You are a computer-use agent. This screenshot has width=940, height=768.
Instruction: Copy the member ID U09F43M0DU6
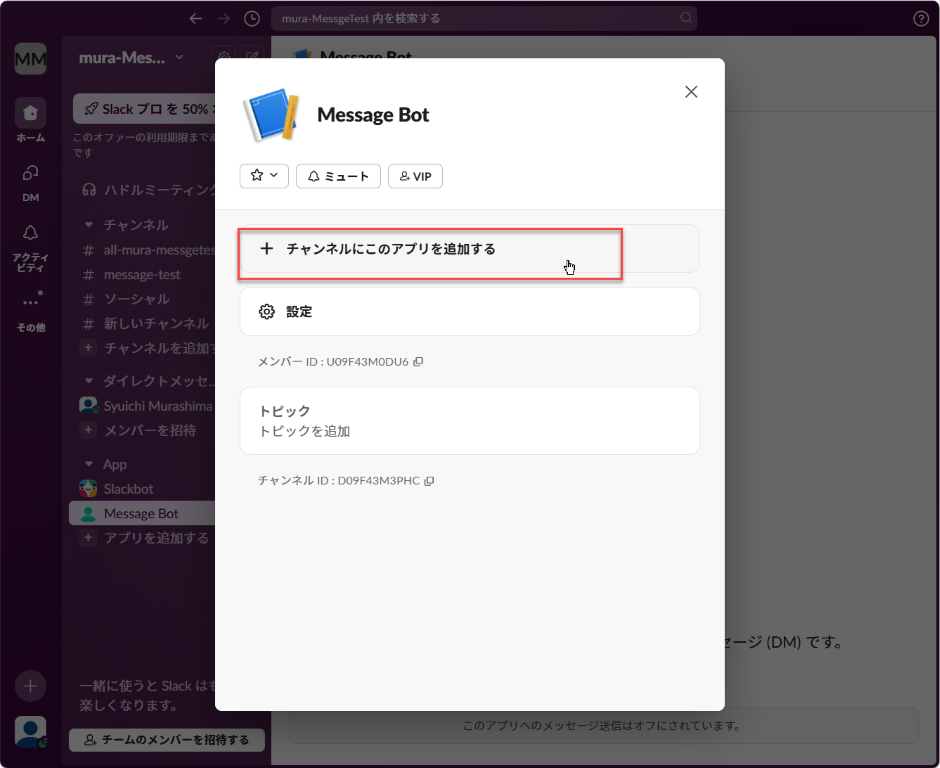click(x=418, y=362)
